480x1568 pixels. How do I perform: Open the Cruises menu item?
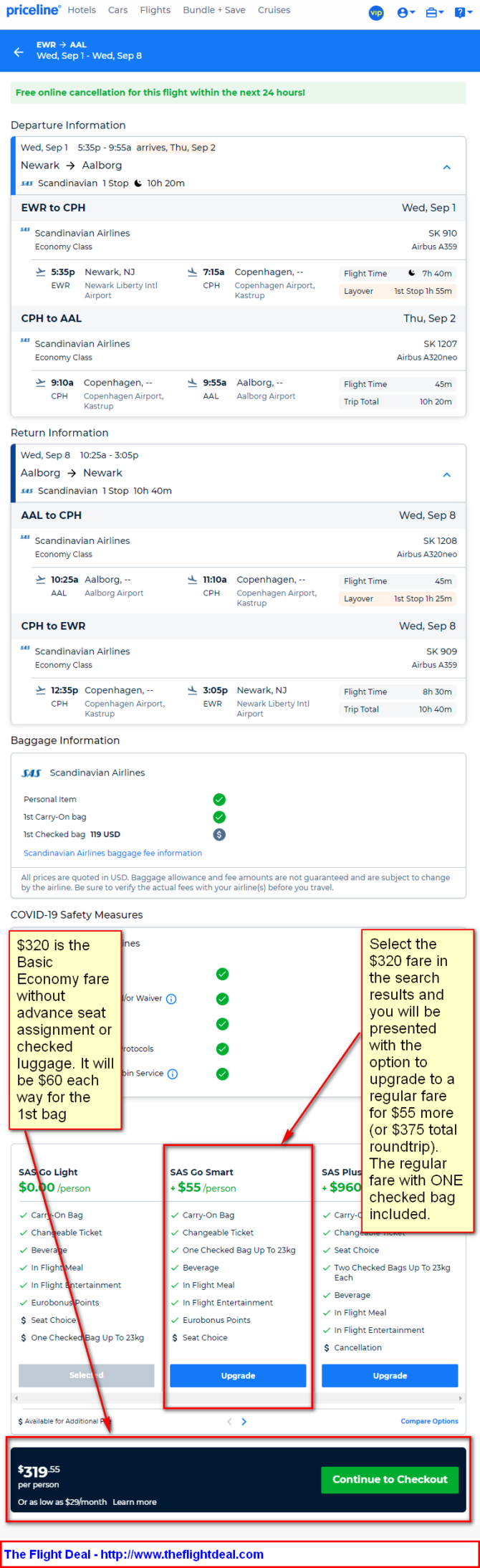click(274, 10)
